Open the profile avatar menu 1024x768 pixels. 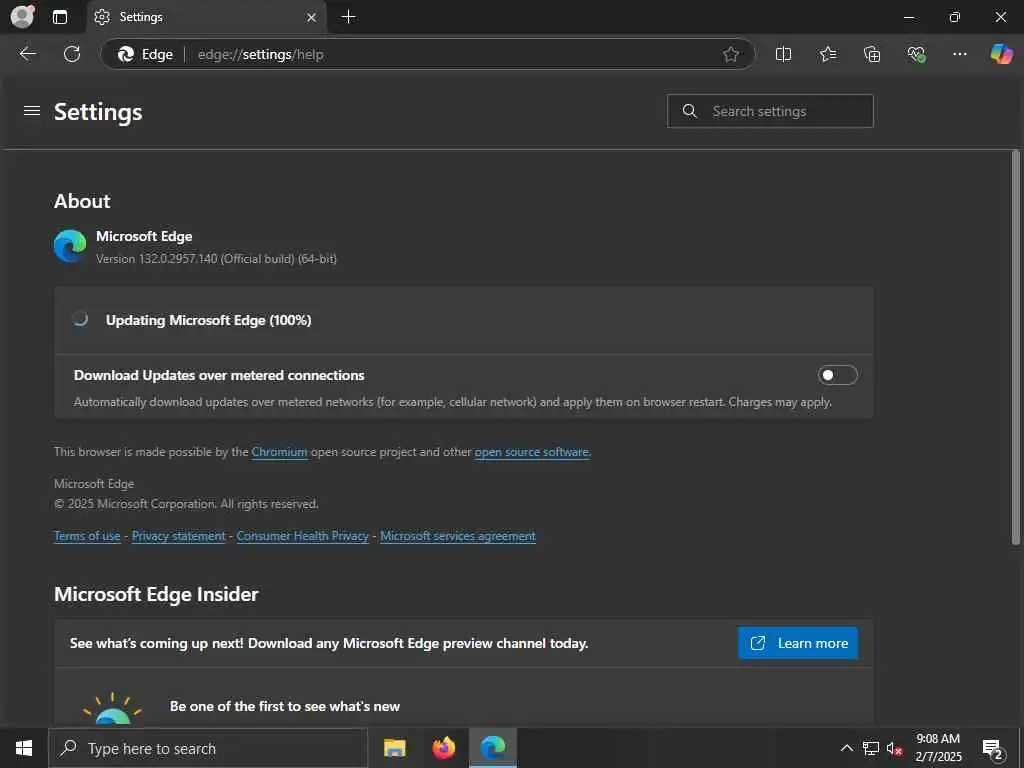(x=22, y=16)
